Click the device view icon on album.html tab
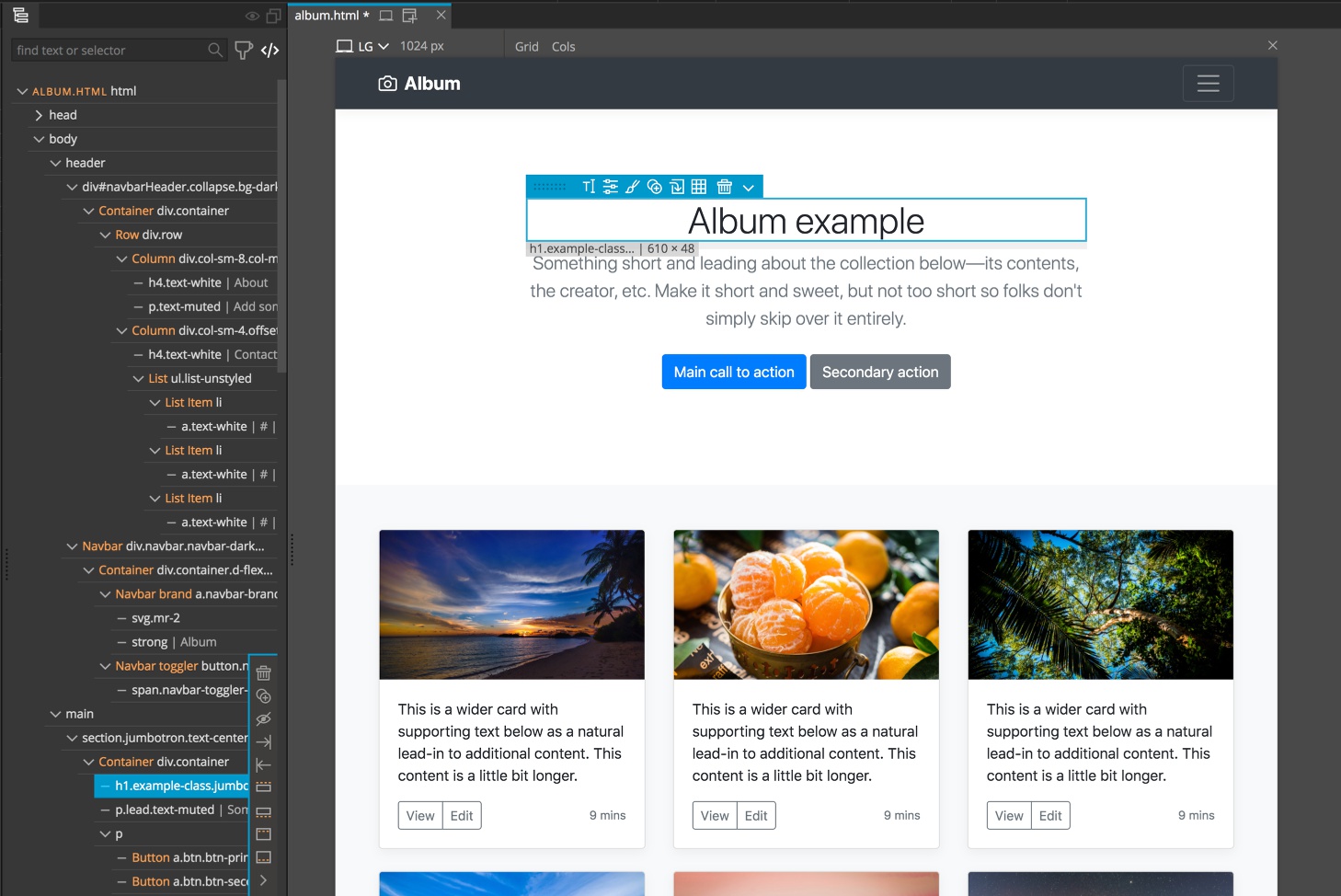The image size is (1341, 896). (x=386, y=16)
